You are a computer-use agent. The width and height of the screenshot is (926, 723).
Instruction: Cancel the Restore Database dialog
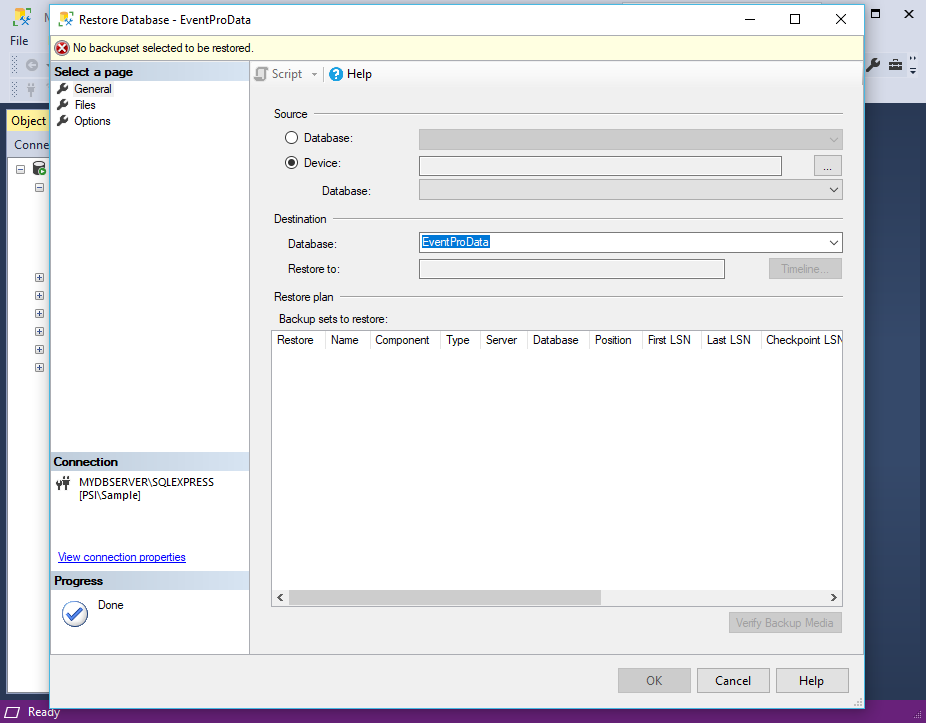point(733,680)
